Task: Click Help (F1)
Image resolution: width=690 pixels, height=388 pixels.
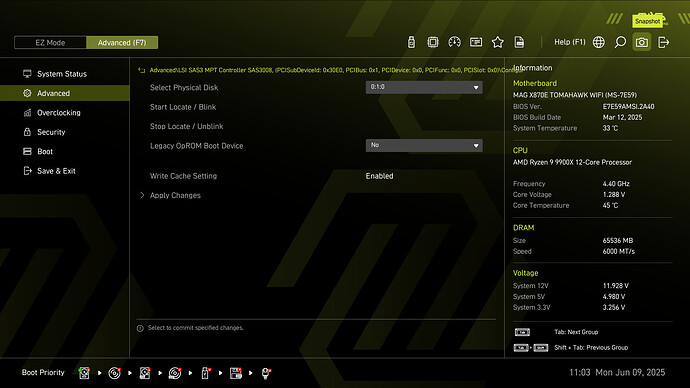Action: (569, 42)
